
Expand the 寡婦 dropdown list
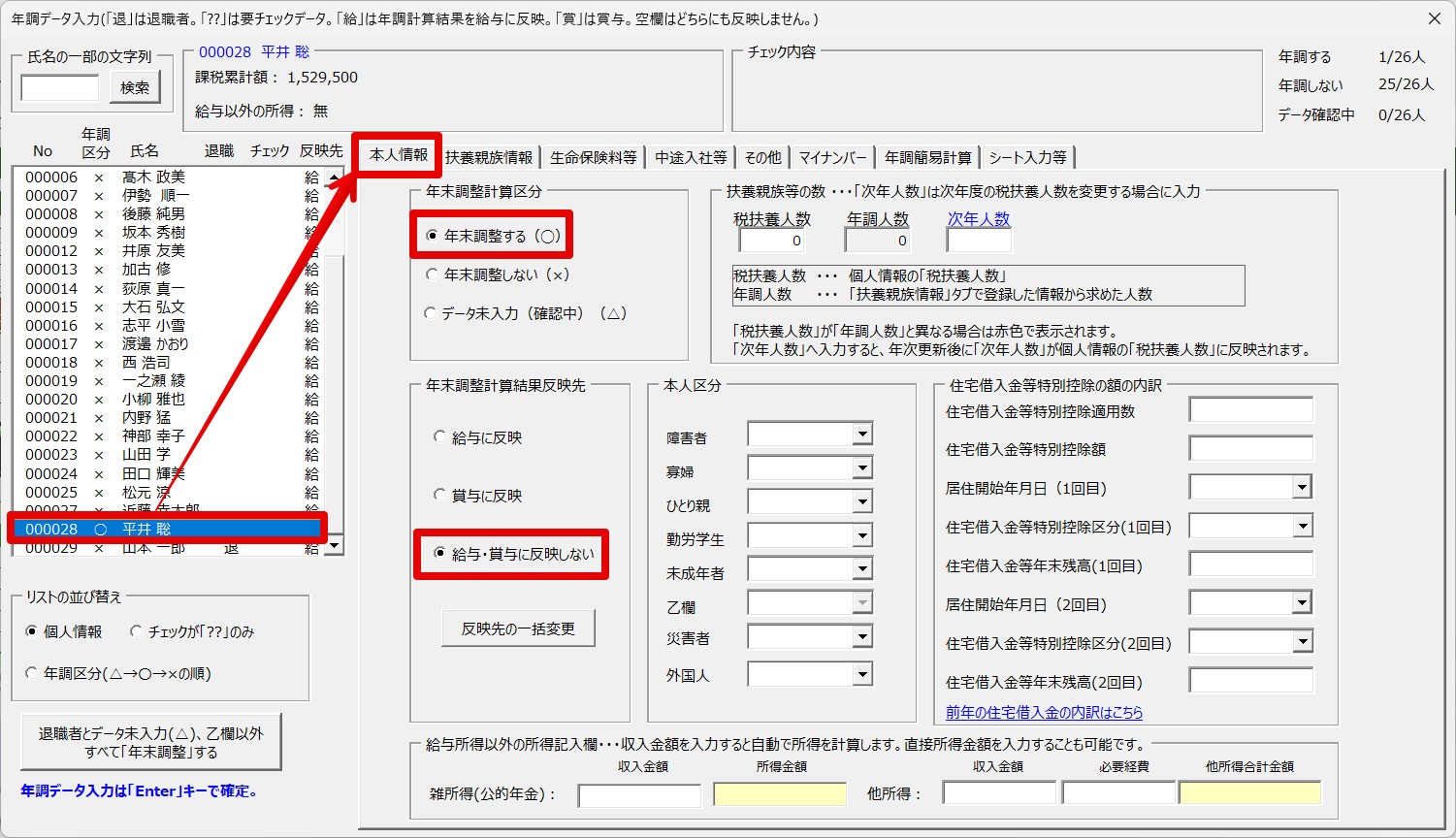pos(862,467)
